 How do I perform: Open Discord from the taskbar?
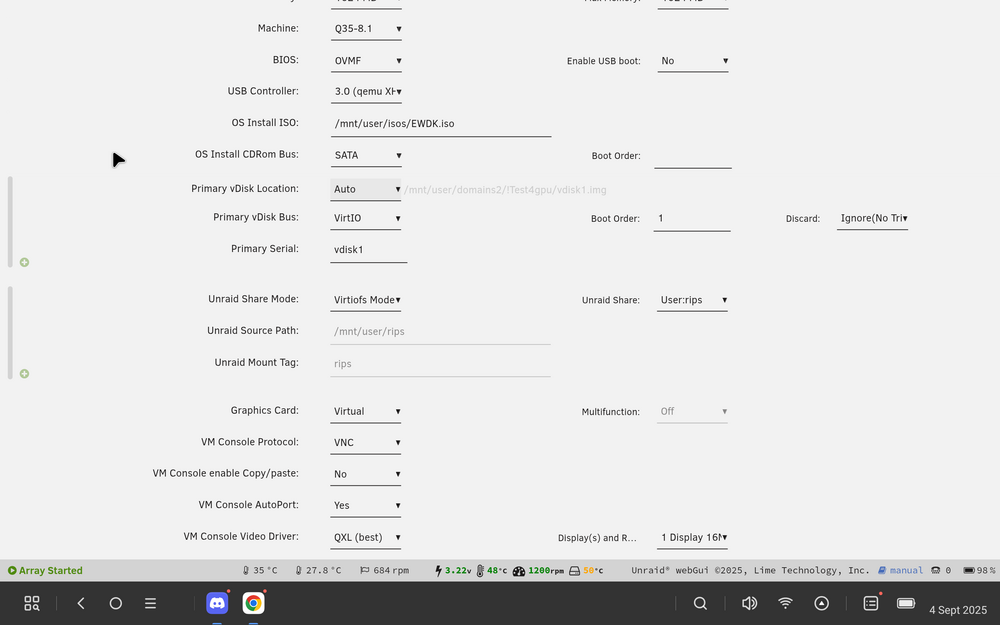click(x=217, y=603)
